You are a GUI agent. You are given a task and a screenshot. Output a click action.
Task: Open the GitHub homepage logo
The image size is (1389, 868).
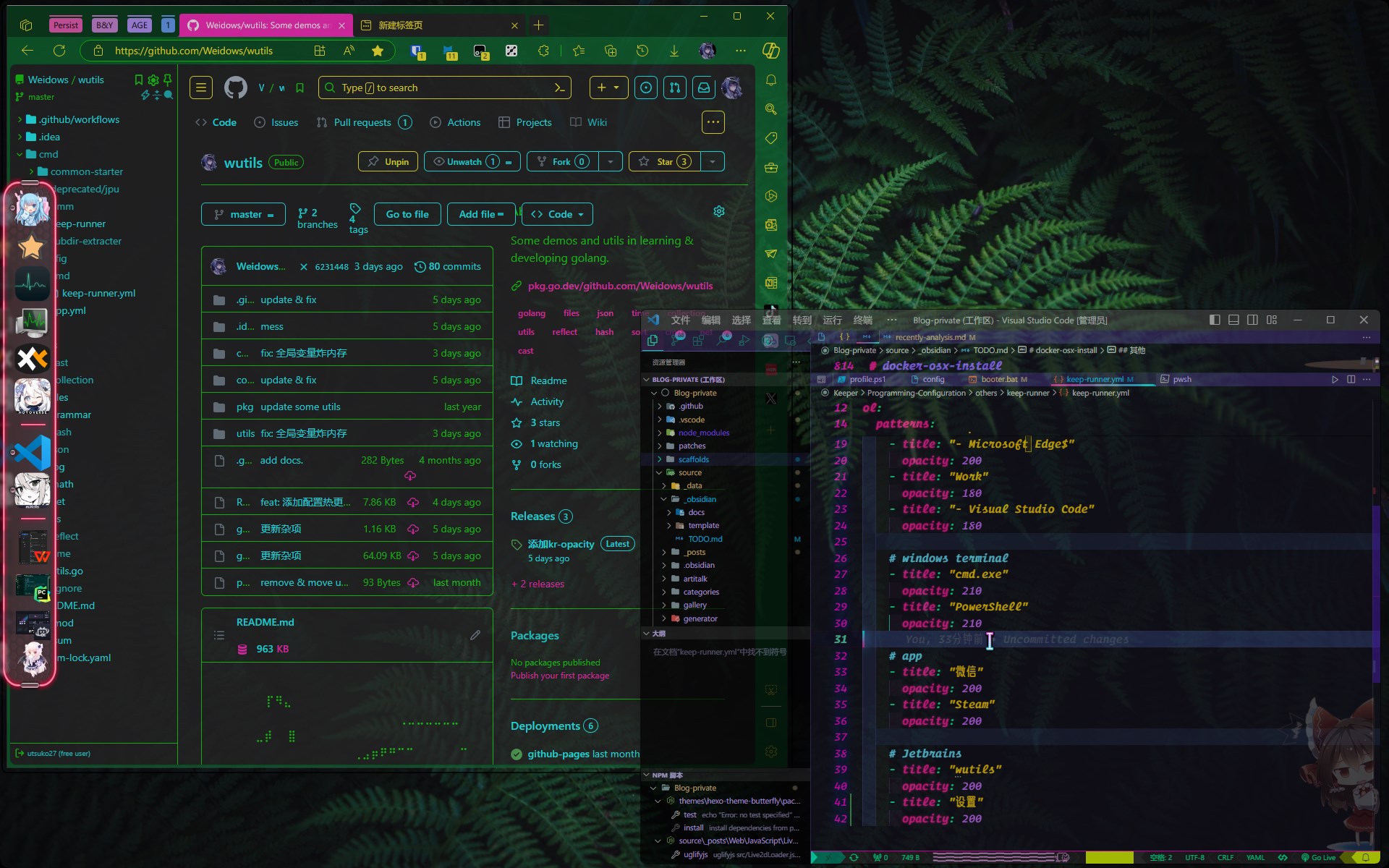[235, 88]
